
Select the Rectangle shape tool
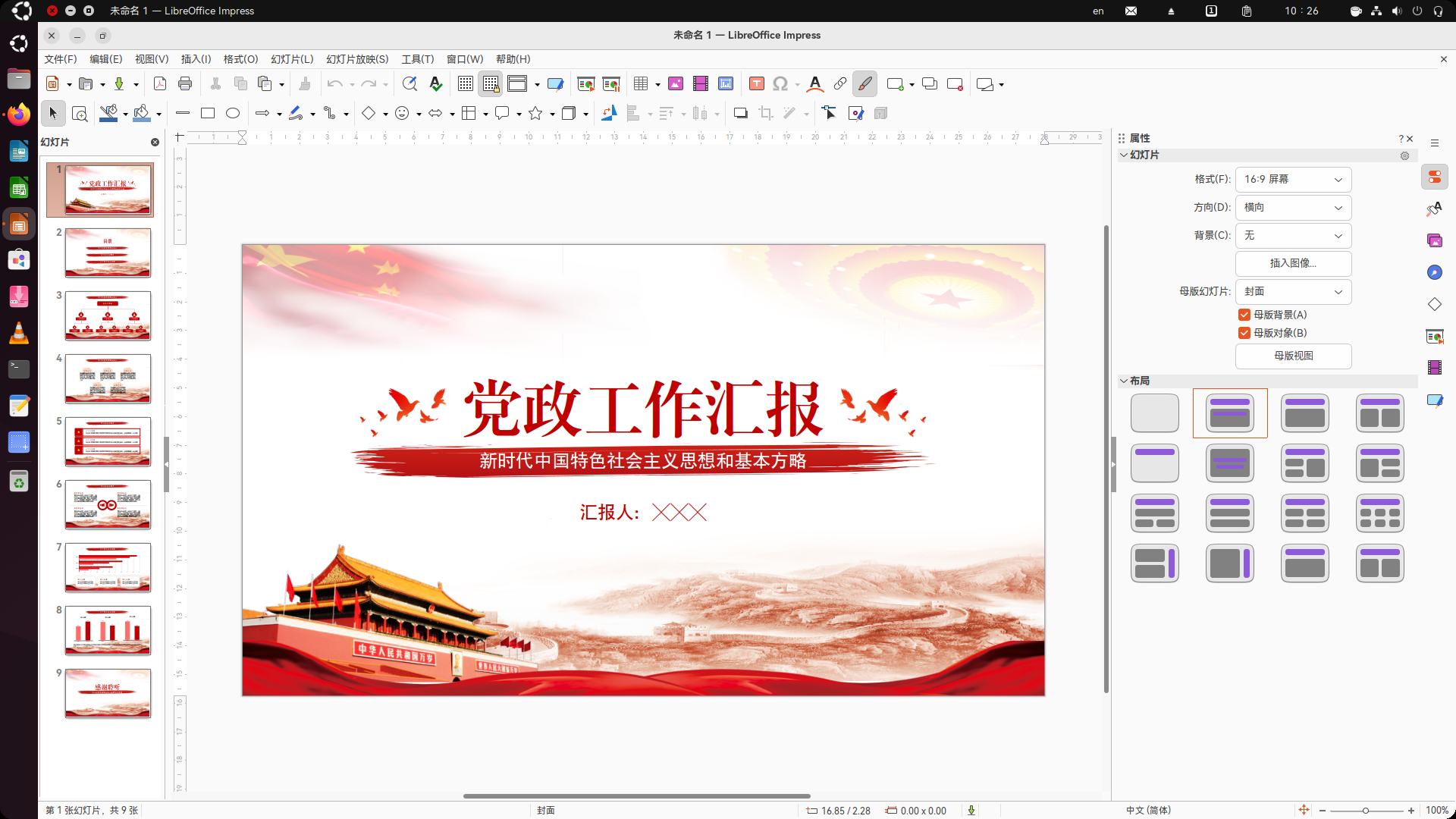tap(208, 114)
